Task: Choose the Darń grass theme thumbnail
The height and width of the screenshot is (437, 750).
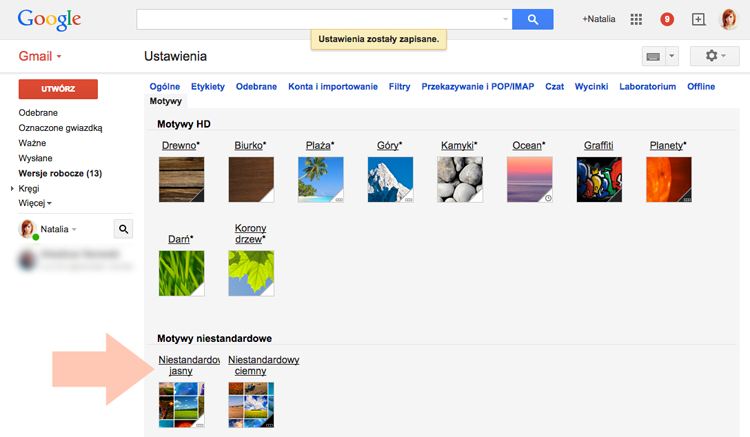Action: click(181, 273)
